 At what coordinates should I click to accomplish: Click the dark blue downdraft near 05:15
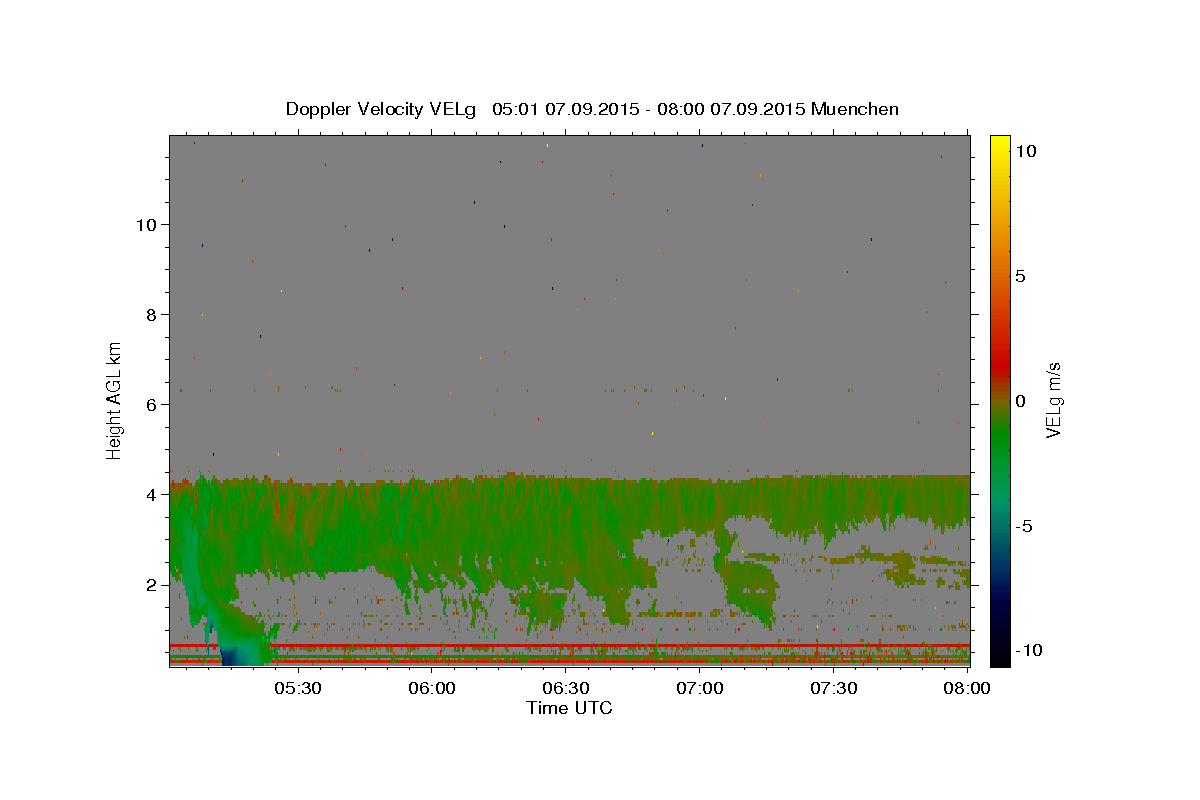(230, 656)
